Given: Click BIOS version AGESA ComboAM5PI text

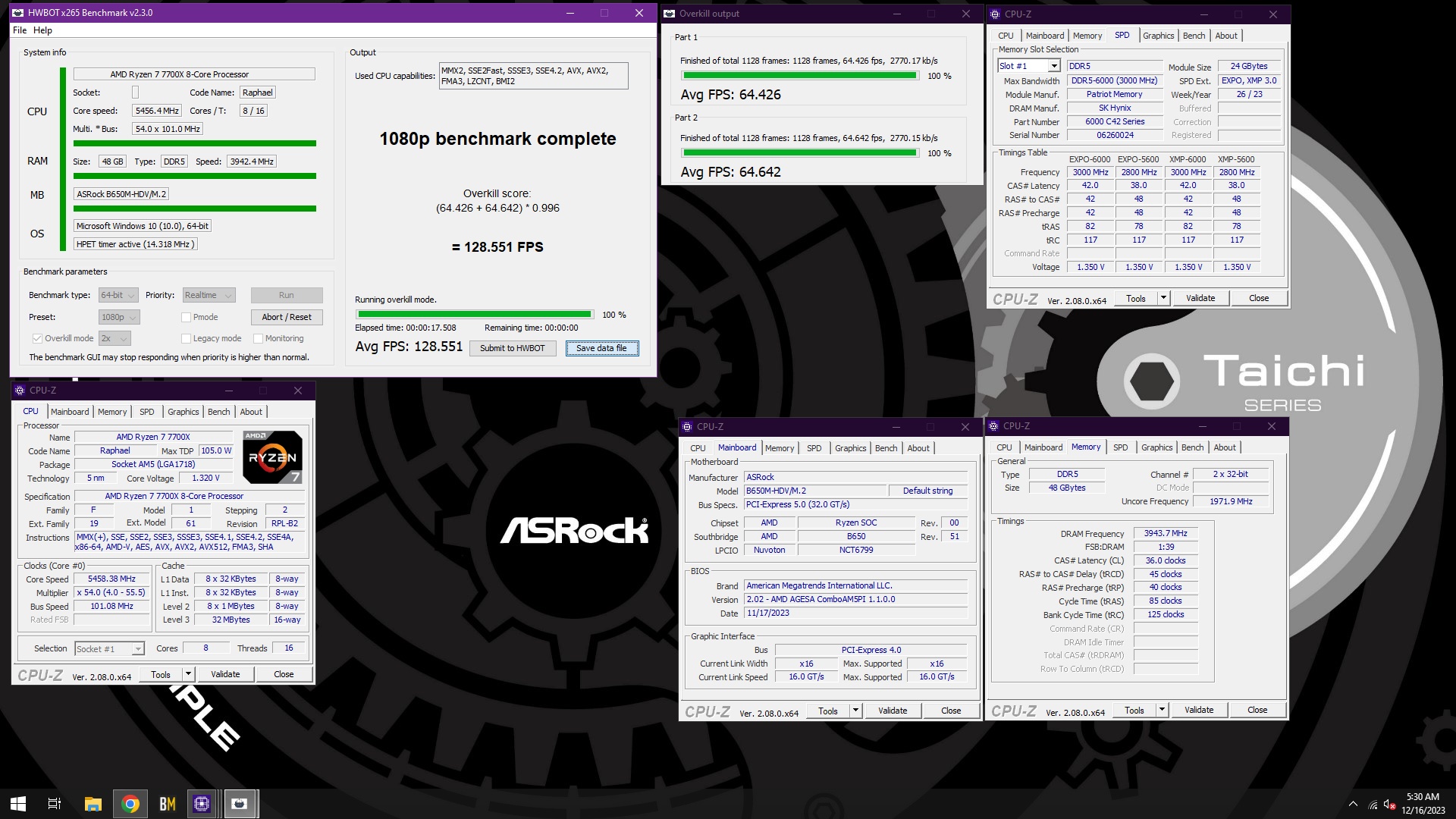Looking at the screenshot, I should [x=855, y=599].
